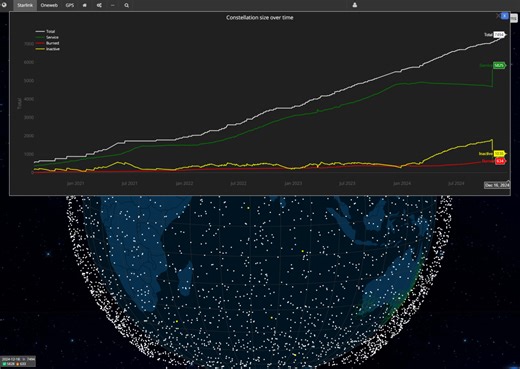This screenshot has width=520, height=369.
Task: Close the constellation chart panel
Action: click(x=505, y=16)
